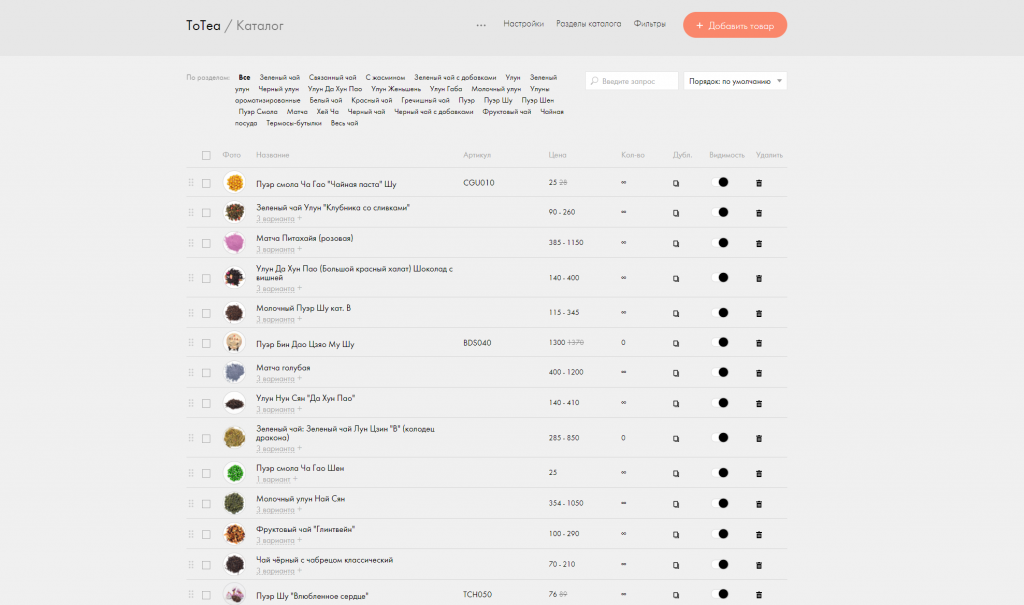Open the Пуэр Шу "Влюбленное сердце" product link
This screenshot has height=605, width=1024.
[x=312, y=596]
